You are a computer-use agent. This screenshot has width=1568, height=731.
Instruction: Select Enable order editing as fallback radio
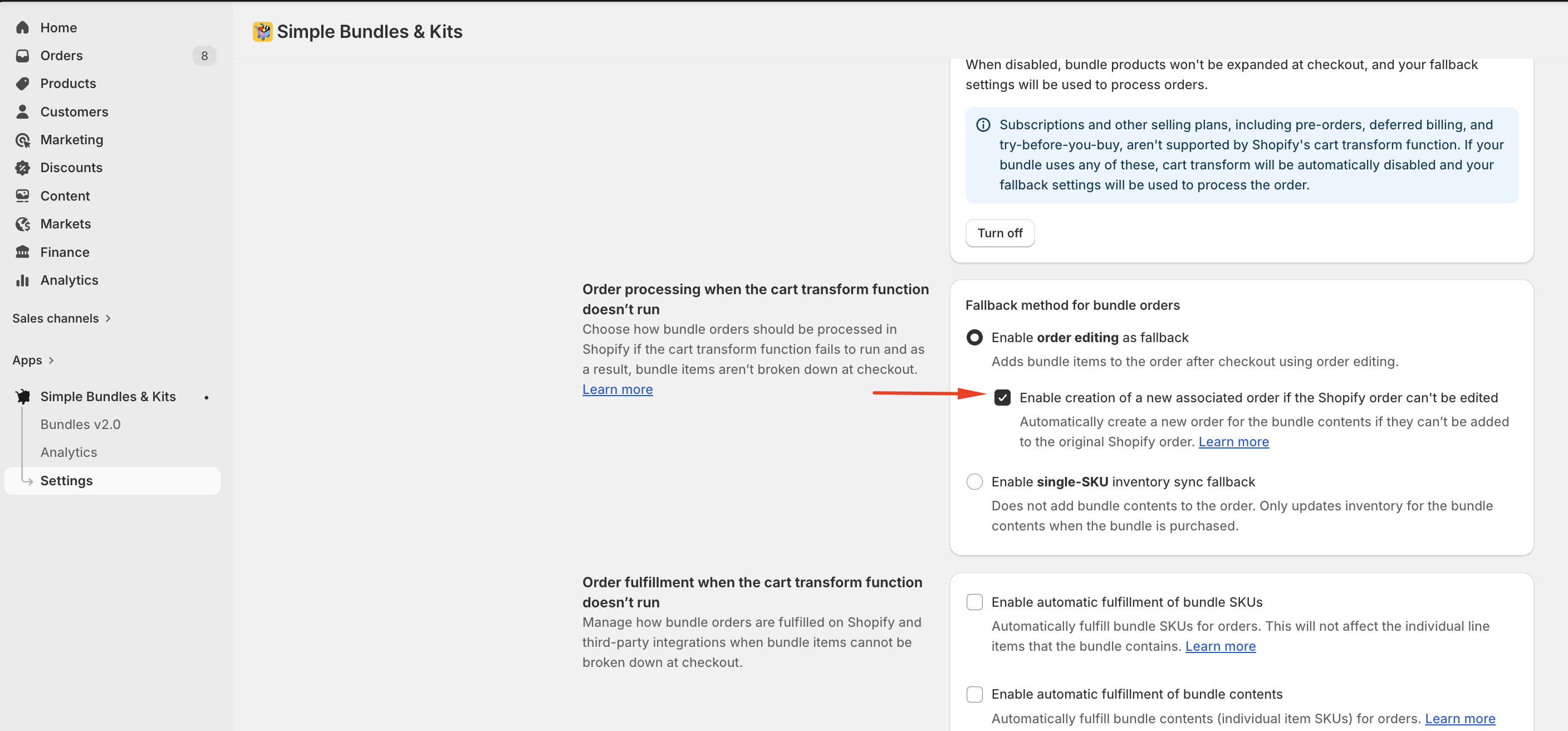[974, 338]
